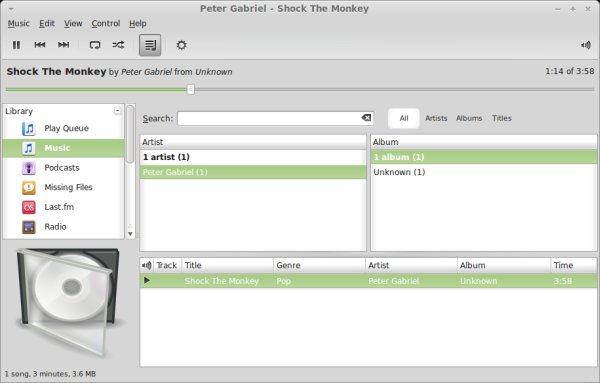
Task: Open the Help menu
Action: (137, 24)
